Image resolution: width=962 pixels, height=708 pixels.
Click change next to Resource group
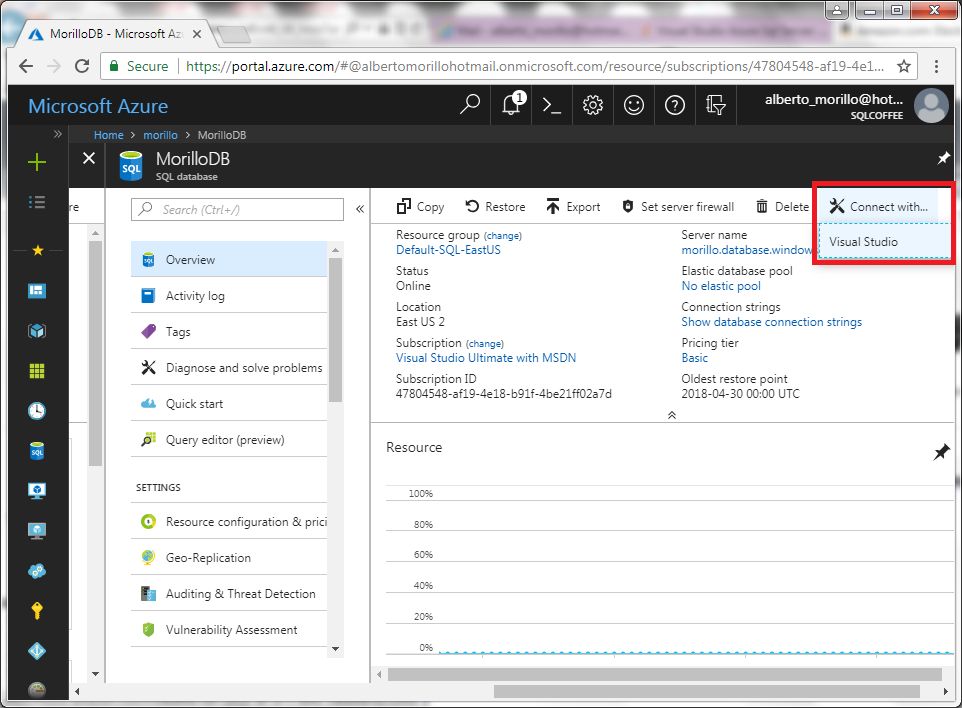point(502,236)
